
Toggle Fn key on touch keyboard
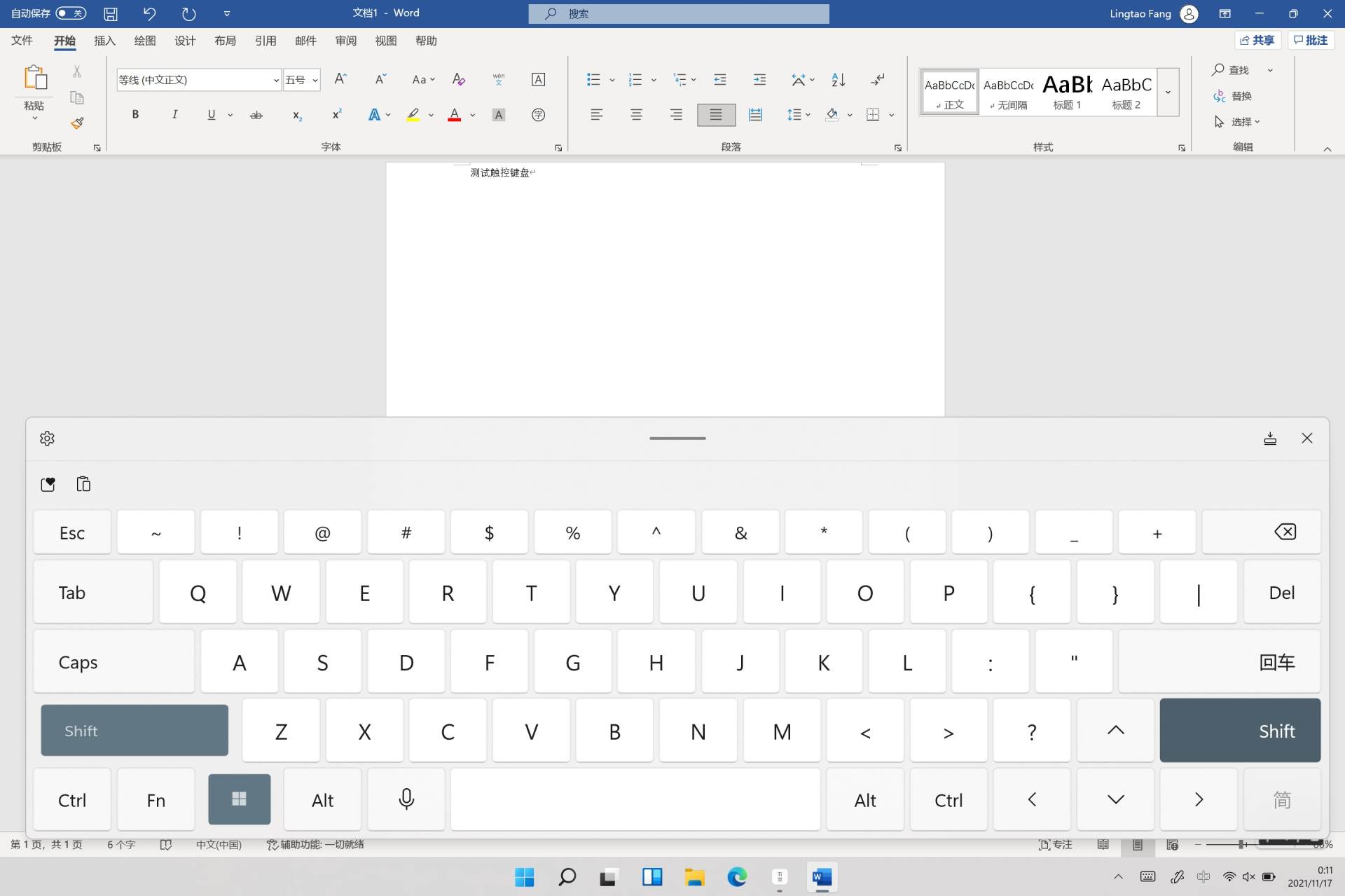click(156, 799)
